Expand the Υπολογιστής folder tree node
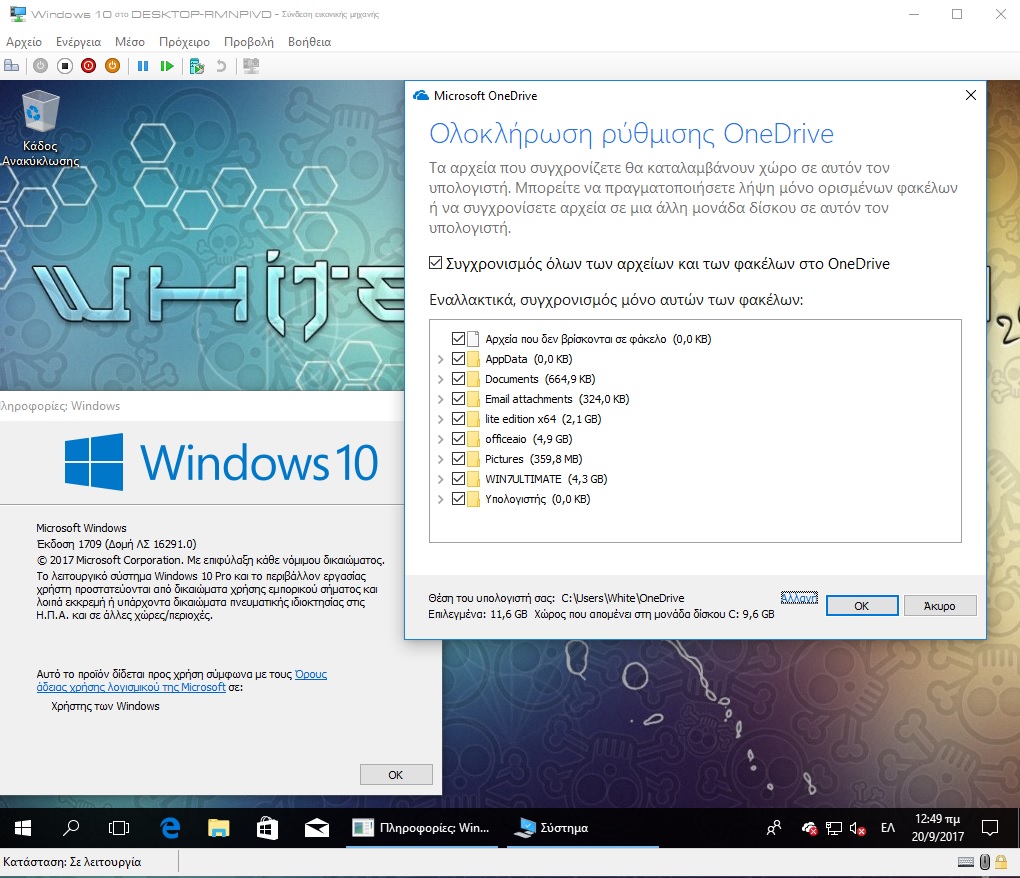The image size is (1020, 878). [x=440, y=499]
